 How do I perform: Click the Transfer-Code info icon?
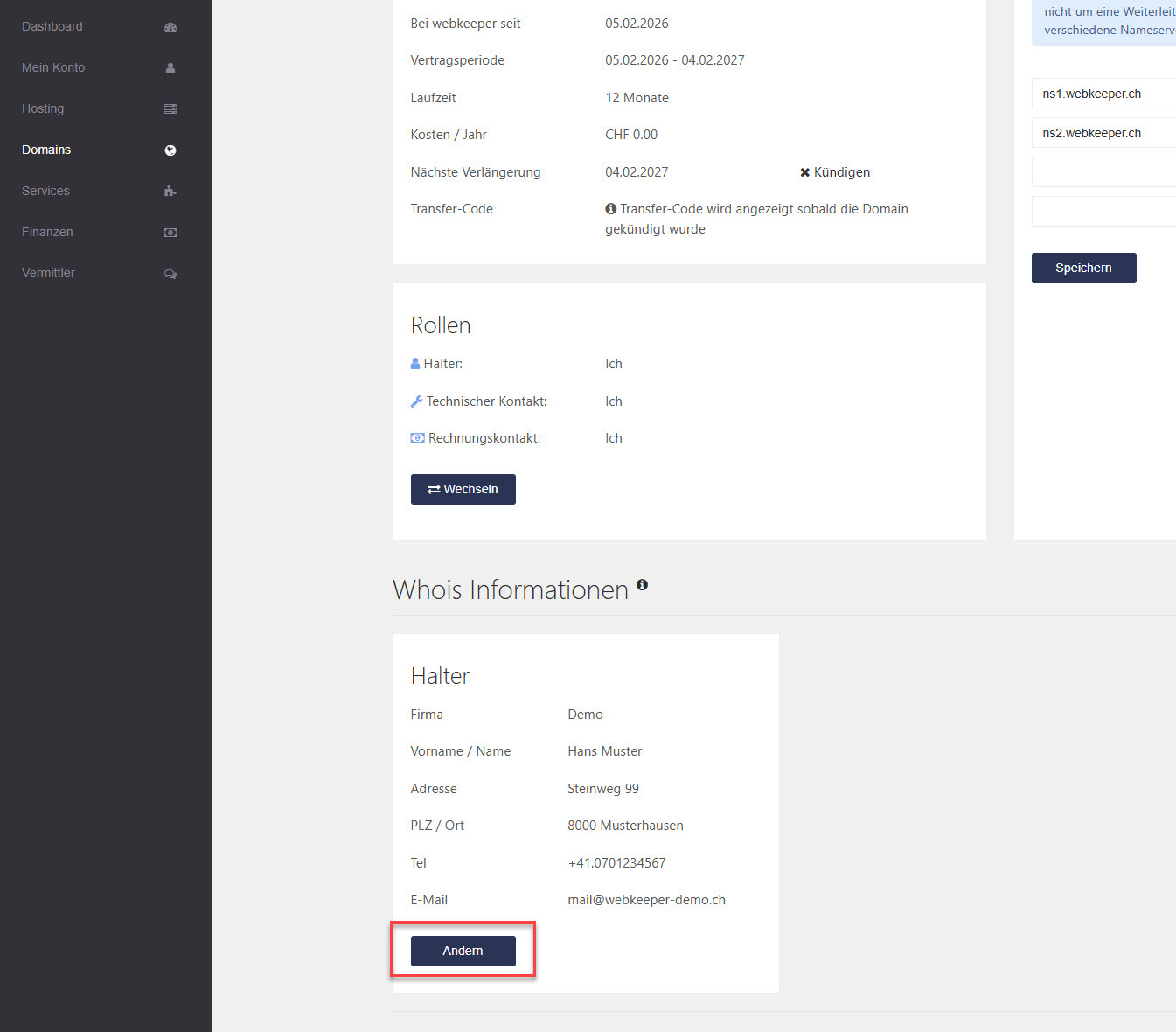(611, 209)
